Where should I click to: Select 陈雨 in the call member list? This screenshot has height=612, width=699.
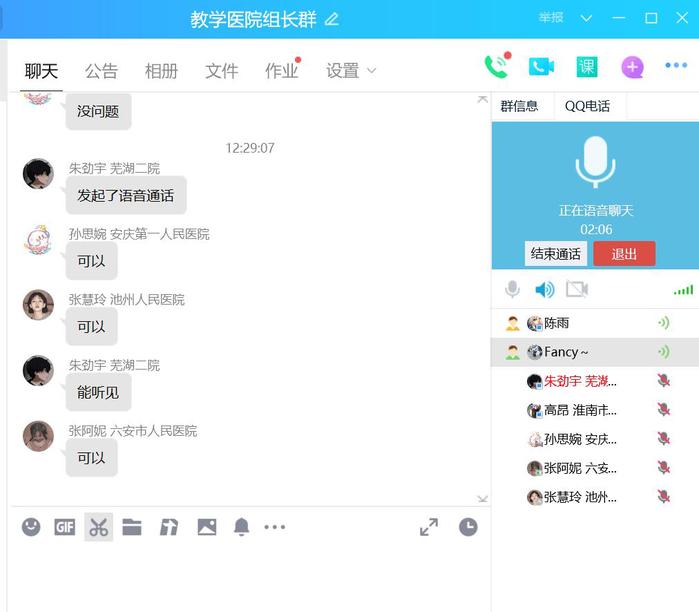coord(595,323)
